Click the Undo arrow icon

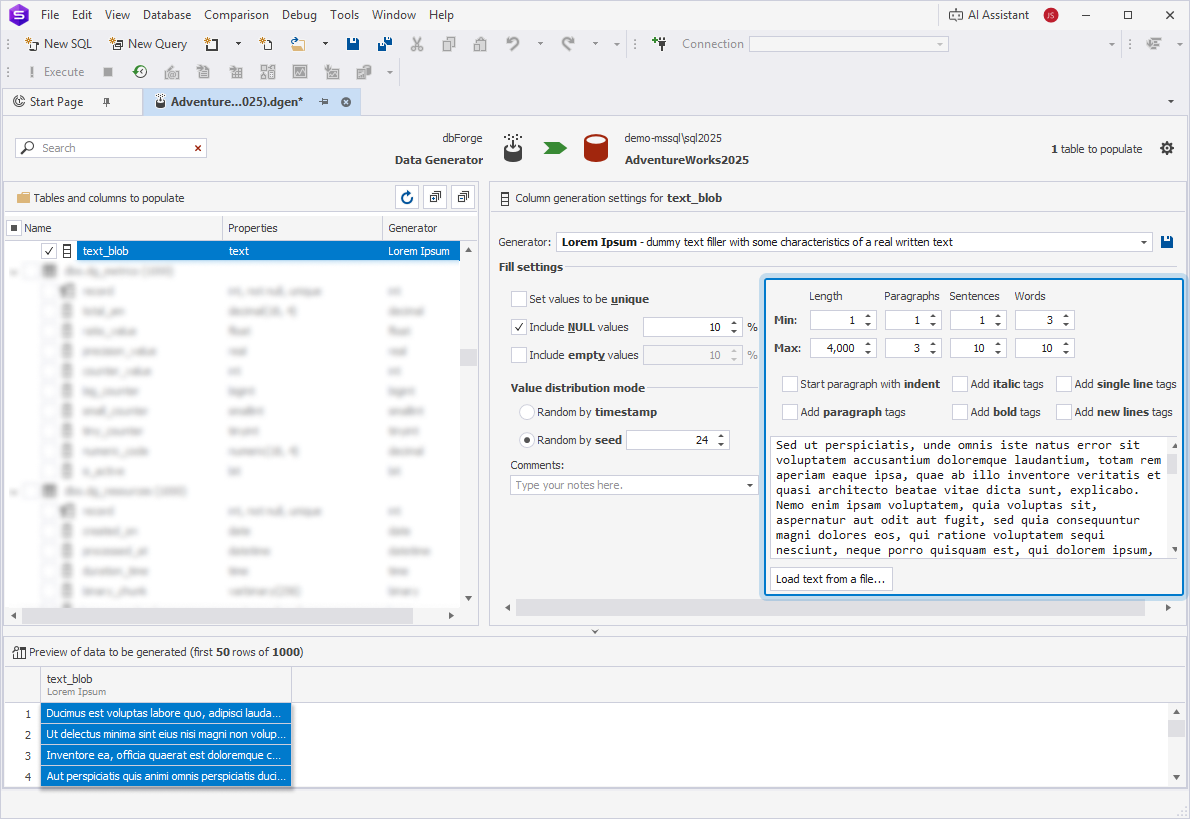(x=513, y=44)
